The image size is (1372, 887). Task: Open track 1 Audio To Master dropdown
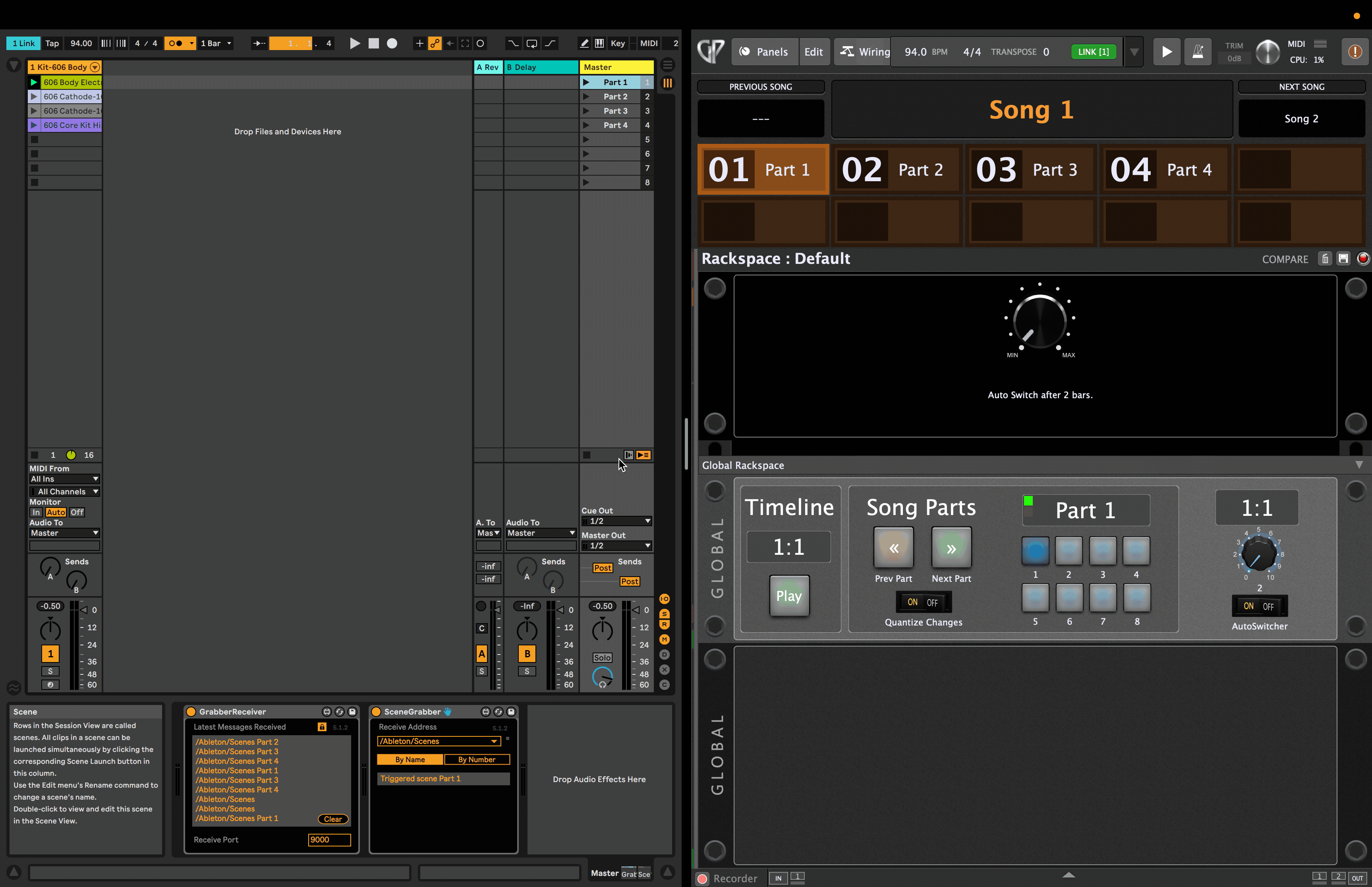coord(64,533)
